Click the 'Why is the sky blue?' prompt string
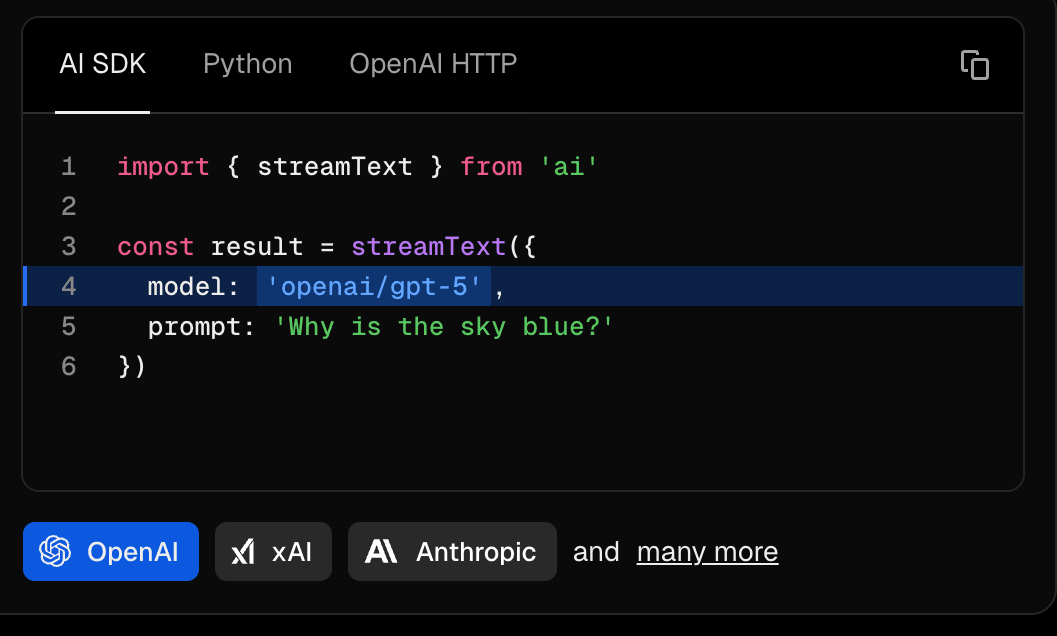 point(444,327)
